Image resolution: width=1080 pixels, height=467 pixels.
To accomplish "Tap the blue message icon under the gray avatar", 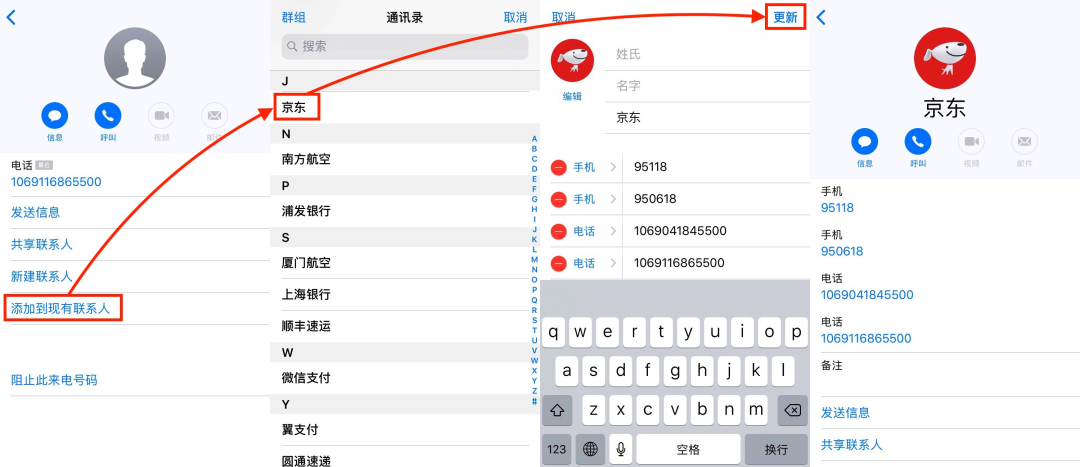I will pos(54,115).
